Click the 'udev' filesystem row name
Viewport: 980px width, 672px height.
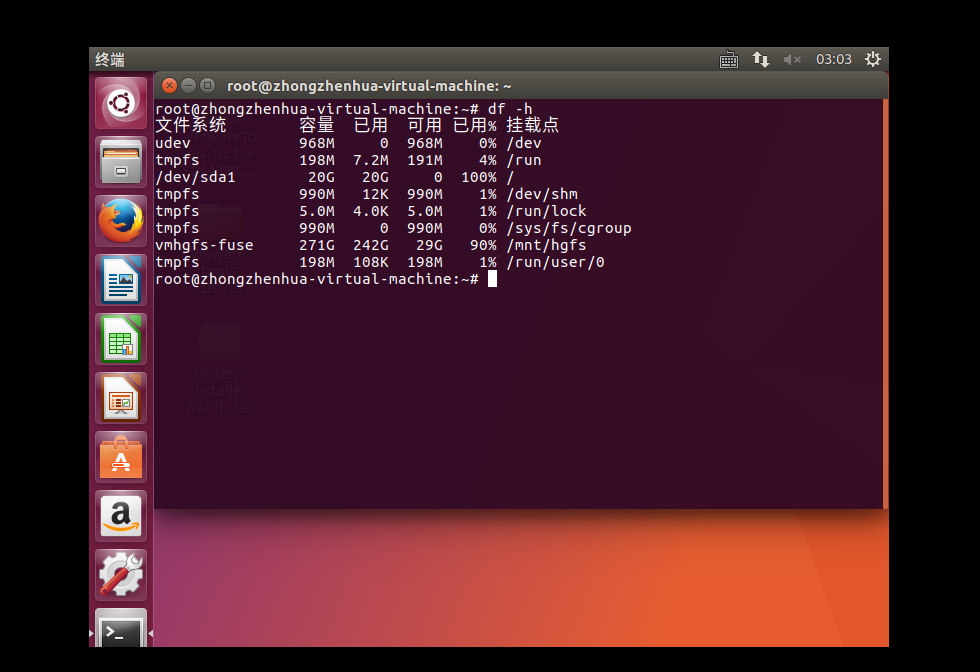(172, 143)
